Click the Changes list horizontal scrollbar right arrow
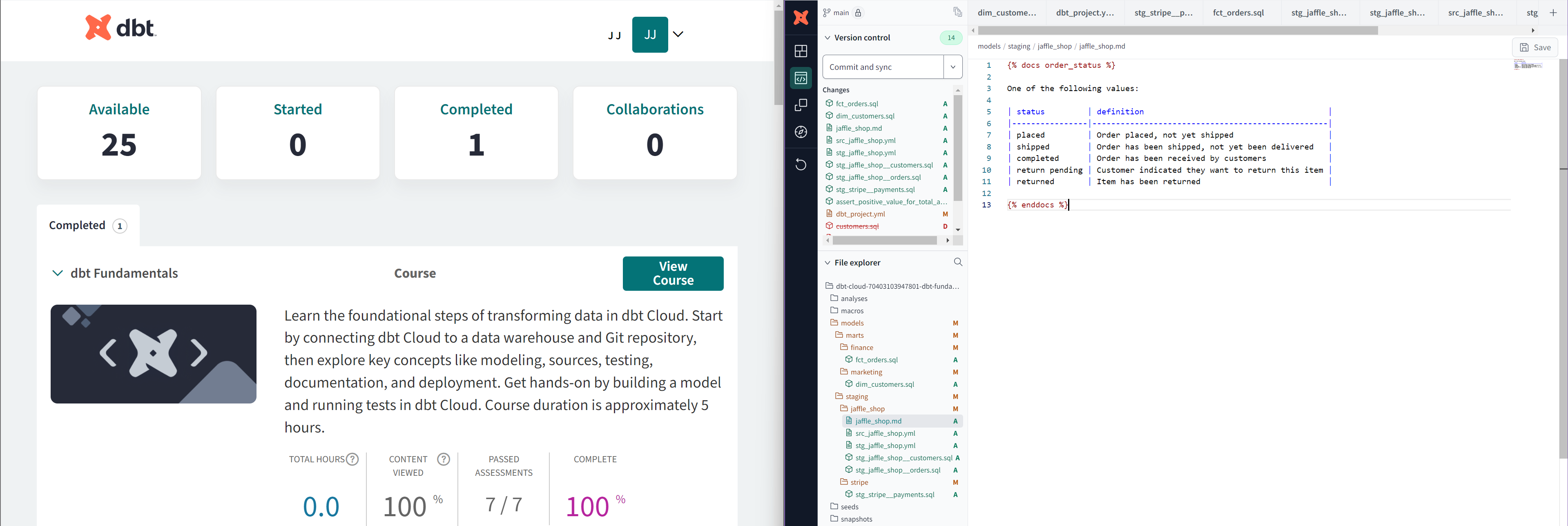1568x526 pixels. (x=948, y=241)
